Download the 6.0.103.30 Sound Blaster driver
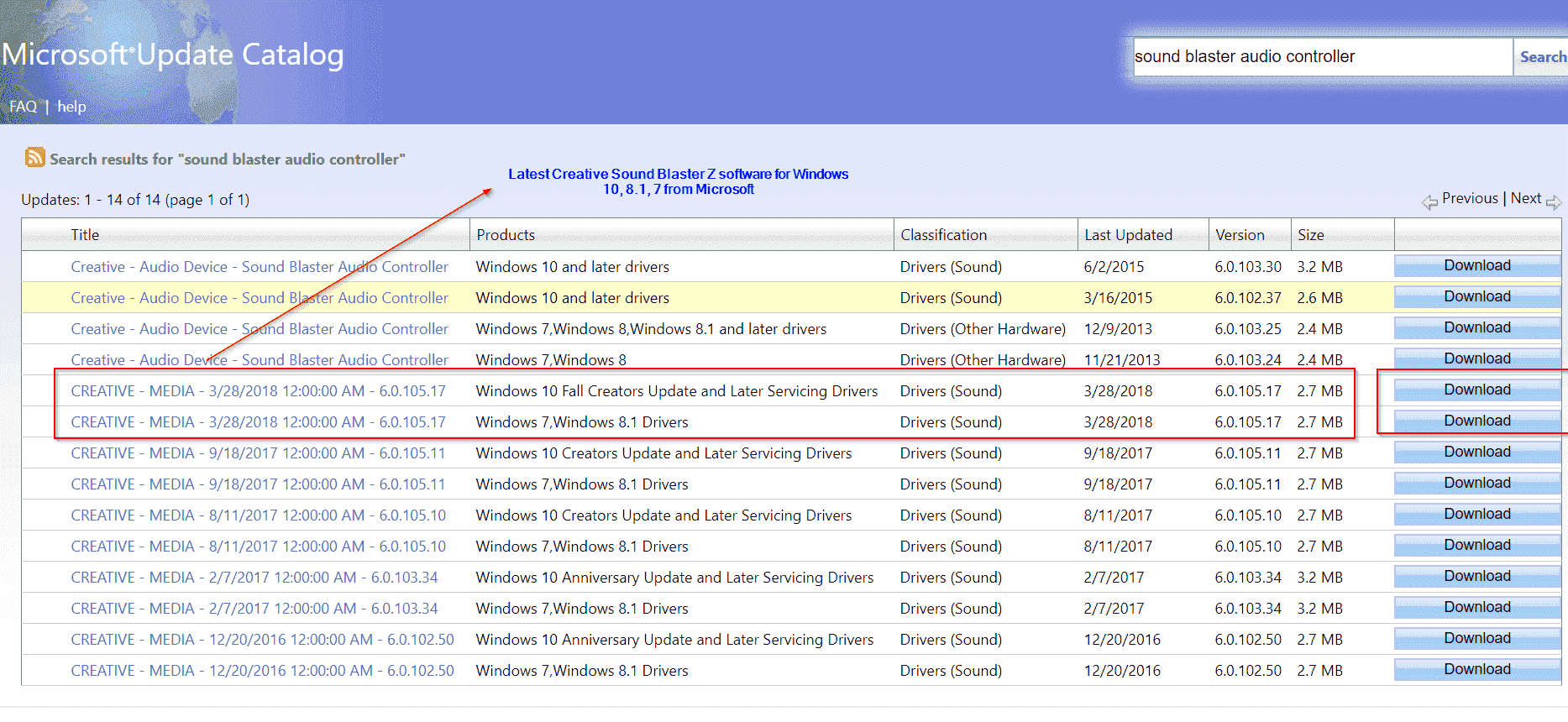 pos(1477,265)
